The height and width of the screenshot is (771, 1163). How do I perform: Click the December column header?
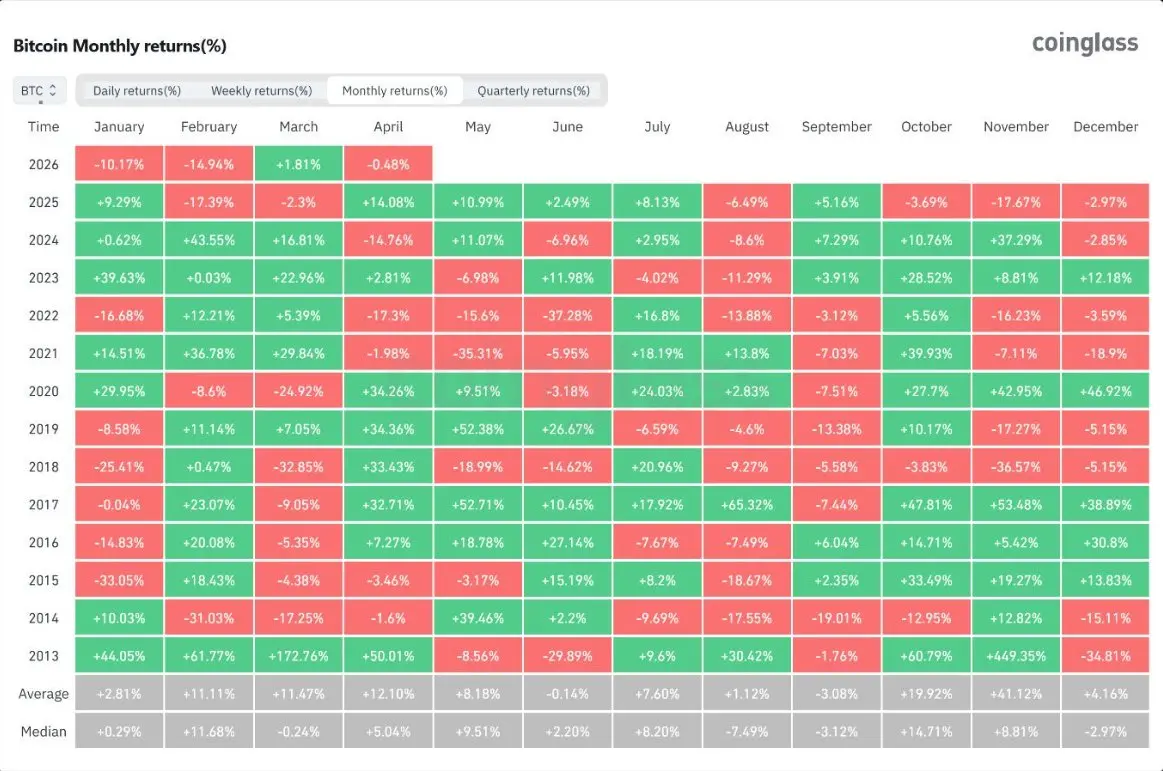1105,127
